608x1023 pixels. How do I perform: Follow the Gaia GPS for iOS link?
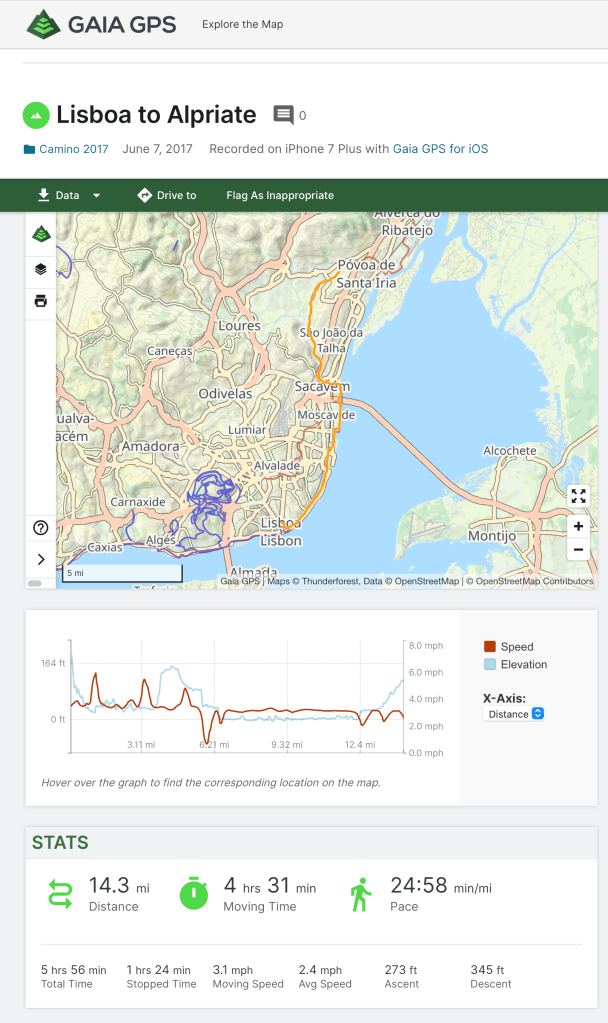click(x=440, y=149)
